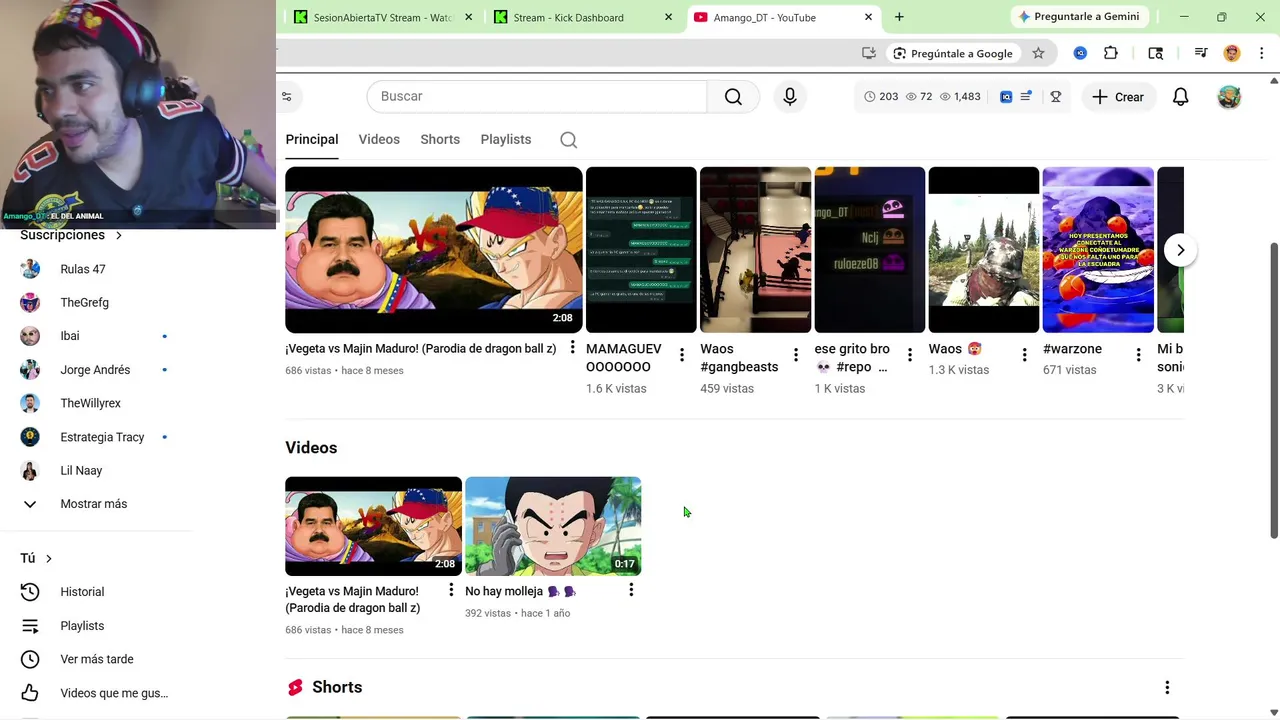Open Chrome three-dot menu
Screen dimensions: 1280x720
click(1260, 53)
